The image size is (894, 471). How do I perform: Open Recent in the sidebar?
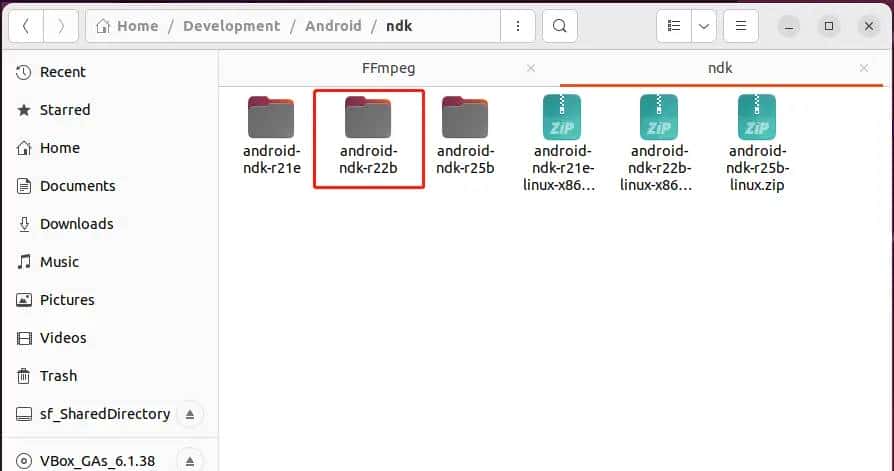(x=109, y=72)
